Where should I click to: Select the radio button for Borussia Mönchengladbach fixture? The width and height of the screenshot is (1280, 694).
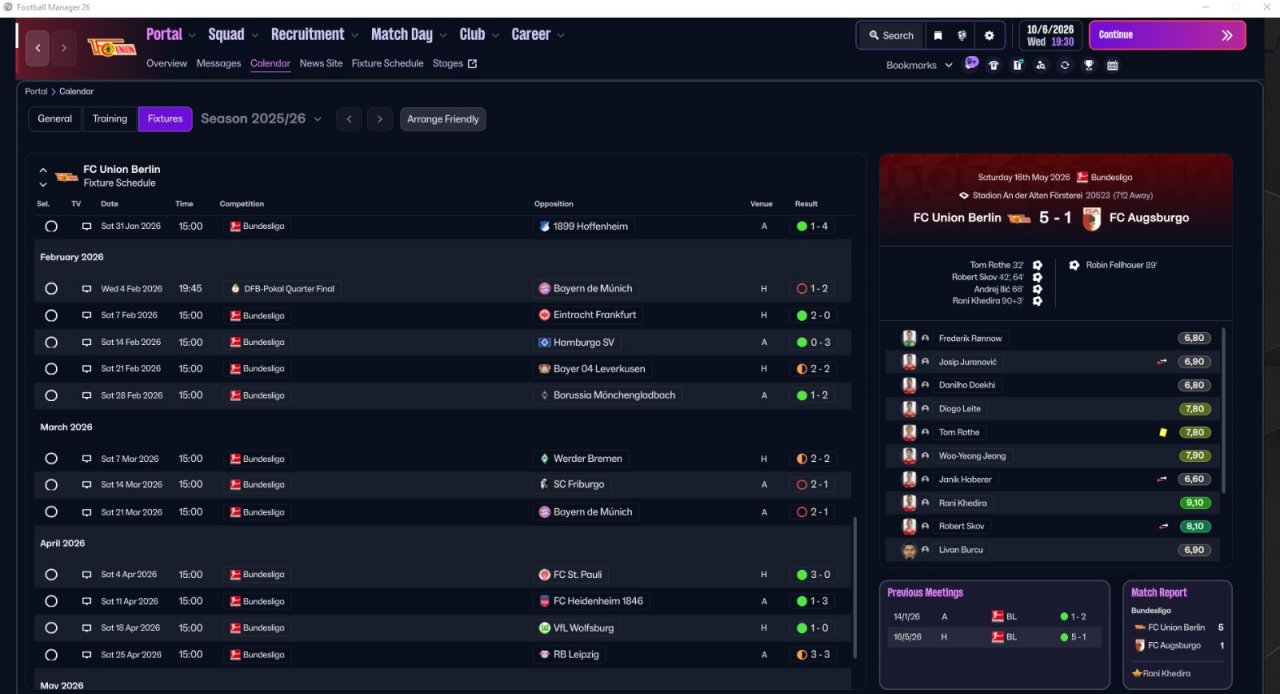[51, 396]
